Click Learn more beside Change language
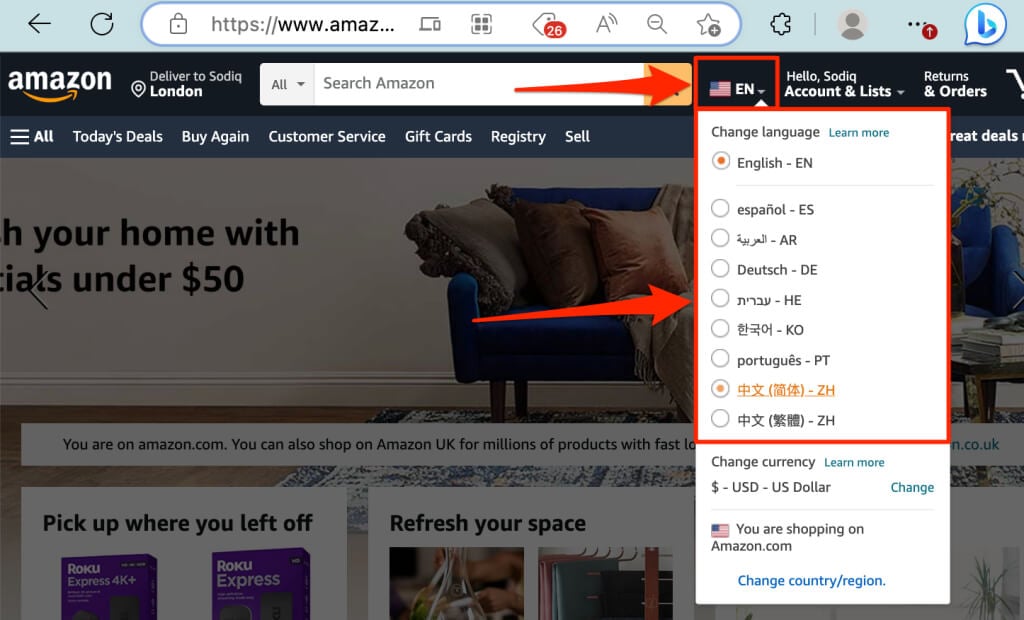The height and width of the screenshot is (620, 1024). click(859, 133)
